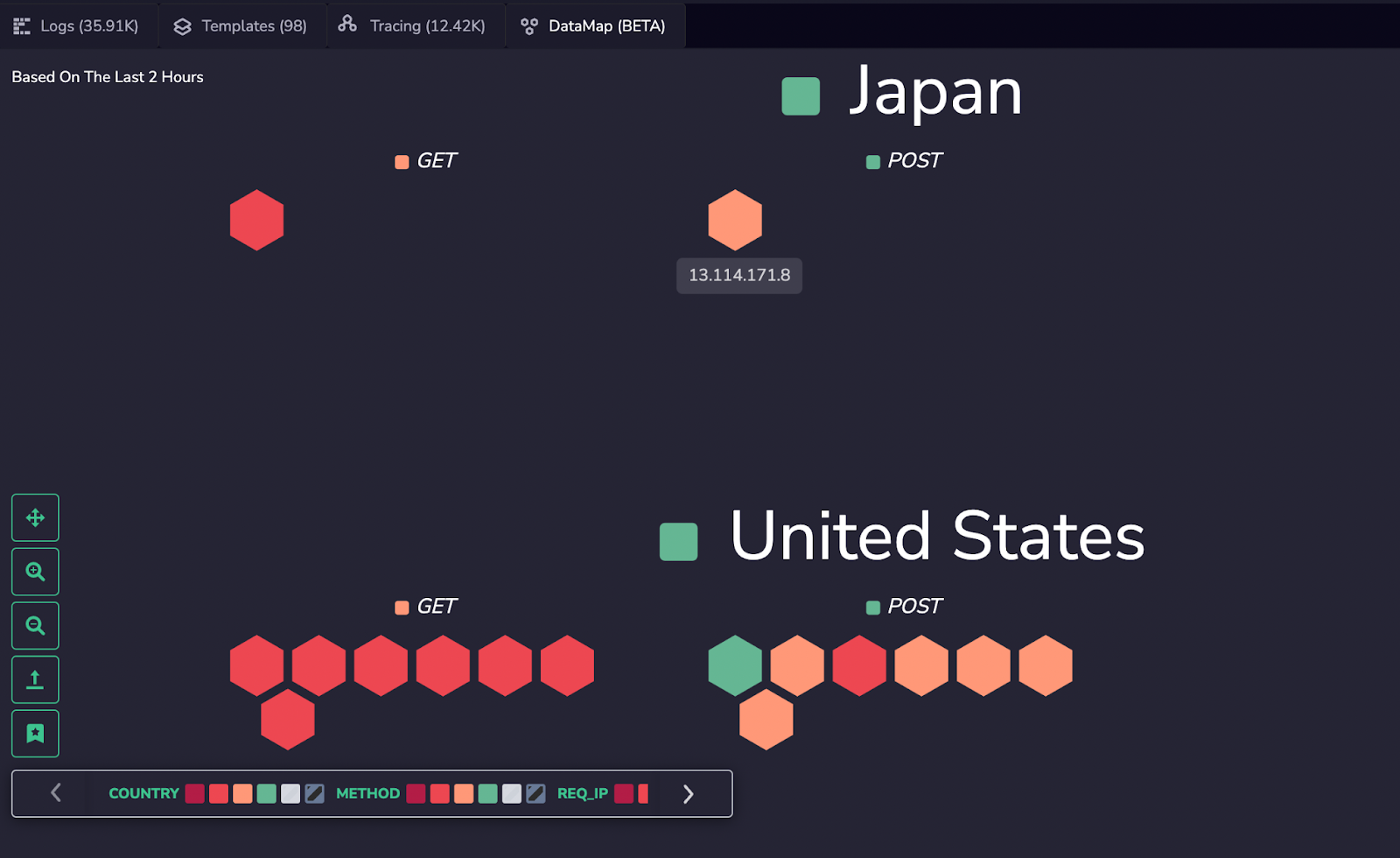The width and height of the screenshot is (1400, 858).
Task: Click the 13.114.171.8 IP tooltip
Action: tap(739, 275)
